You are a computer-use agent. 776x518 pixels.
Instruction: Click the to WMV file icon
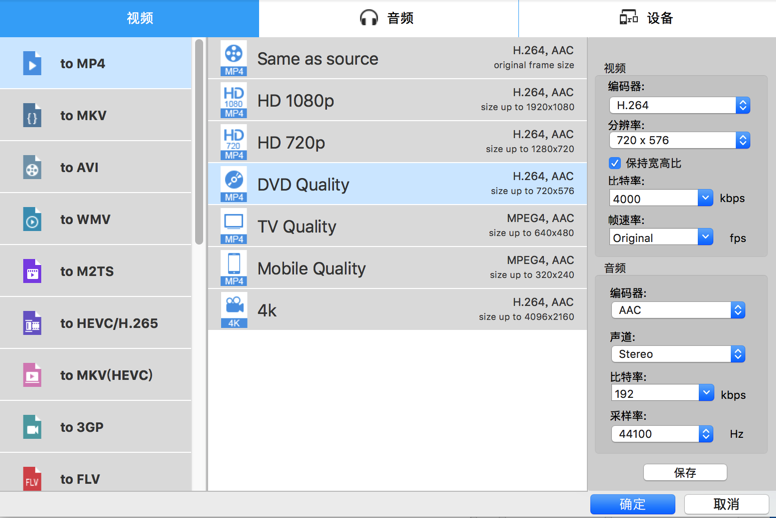(x=32, y=219)
